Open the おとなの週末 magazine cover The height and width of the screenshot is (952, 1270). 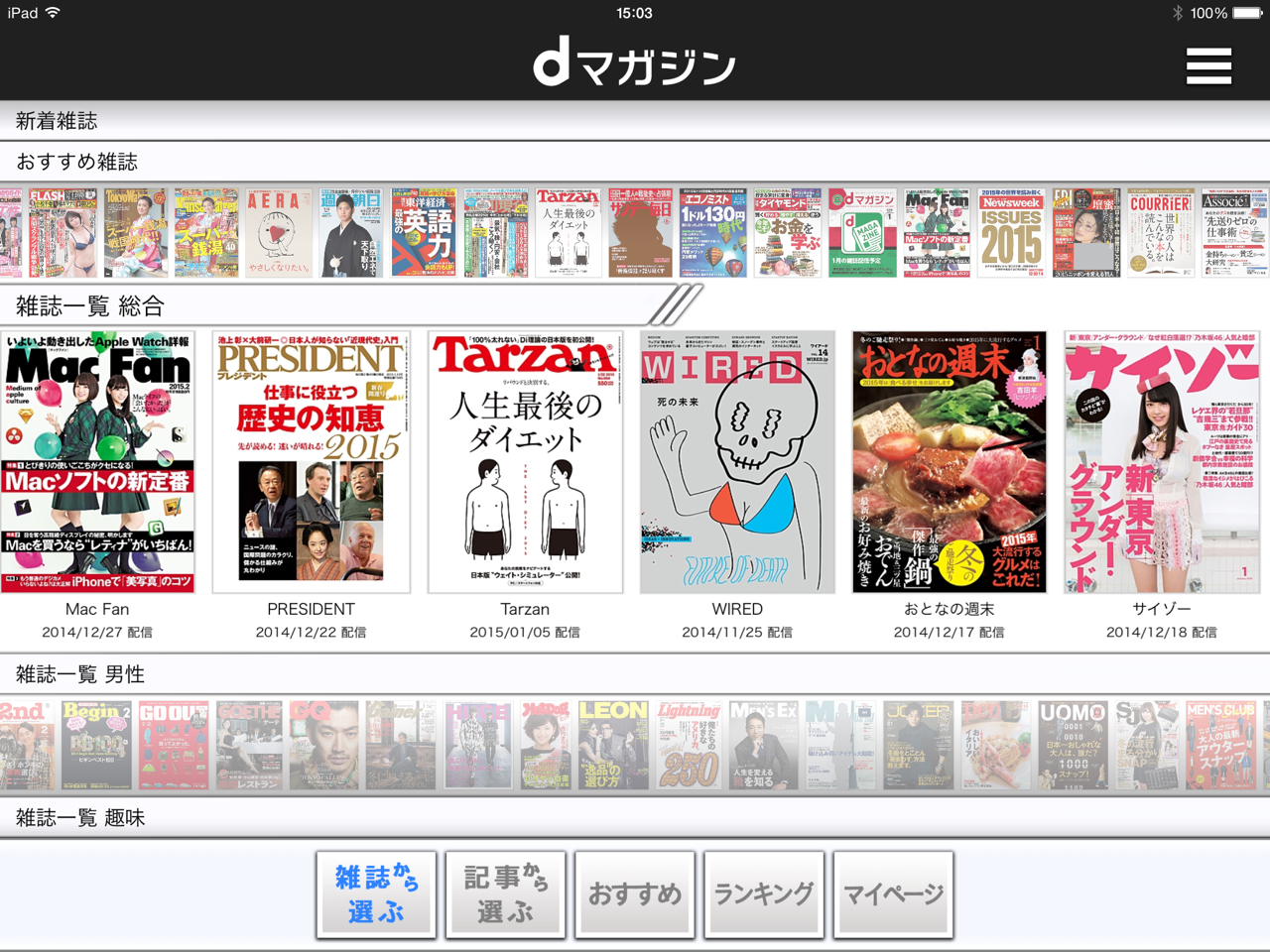point(949,462)
